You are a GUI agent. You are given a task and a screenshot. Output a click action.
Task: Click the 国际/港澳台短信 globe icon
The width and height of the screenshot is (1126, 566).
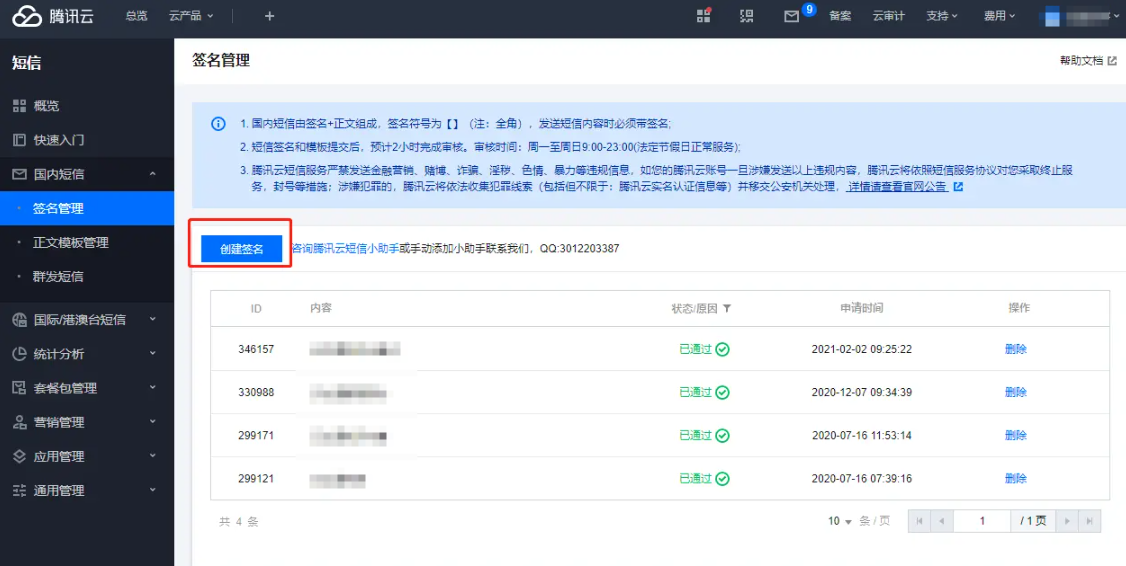click(20, 320)
